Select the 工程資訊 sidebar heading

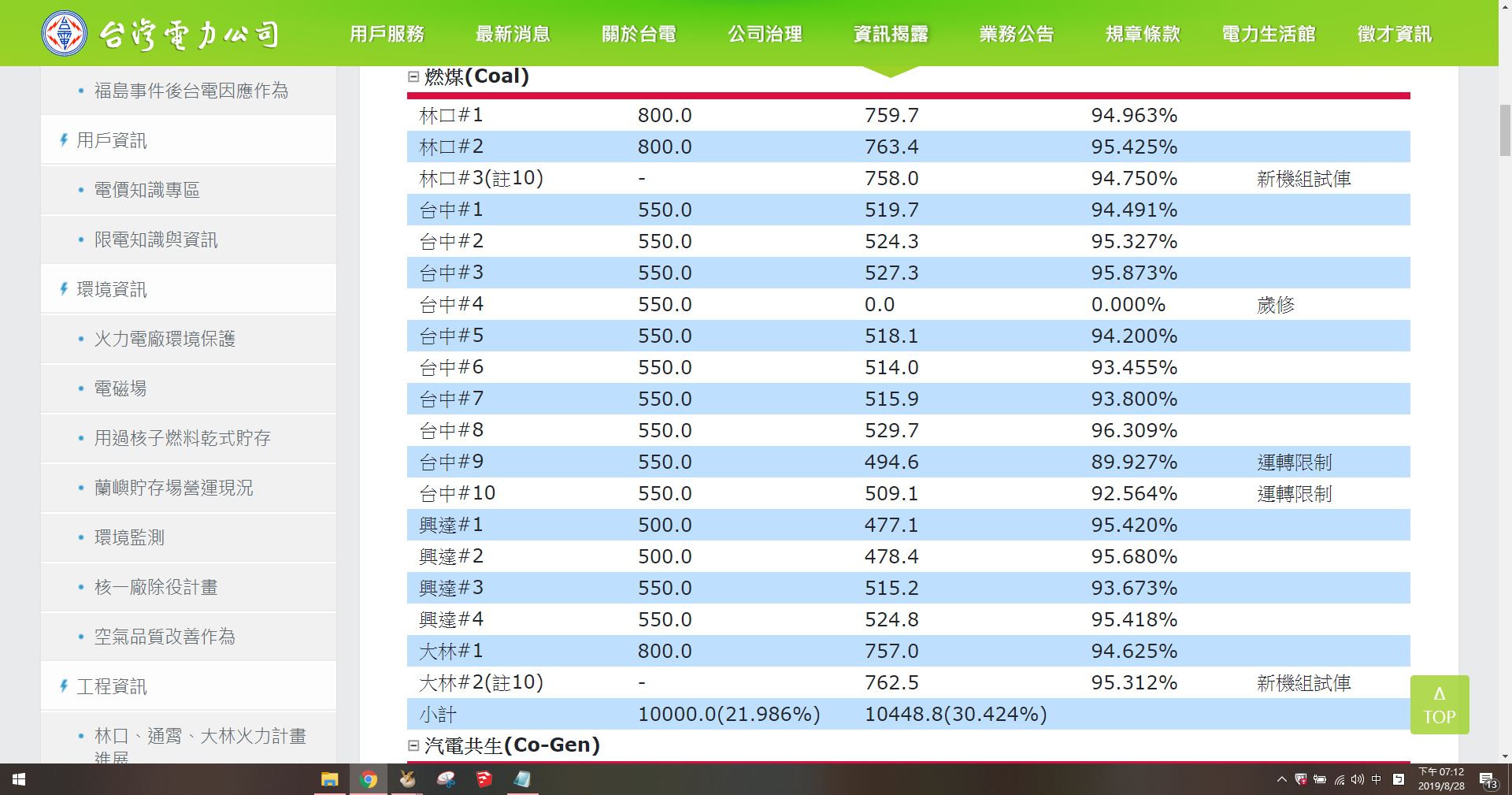click(111, 686)
